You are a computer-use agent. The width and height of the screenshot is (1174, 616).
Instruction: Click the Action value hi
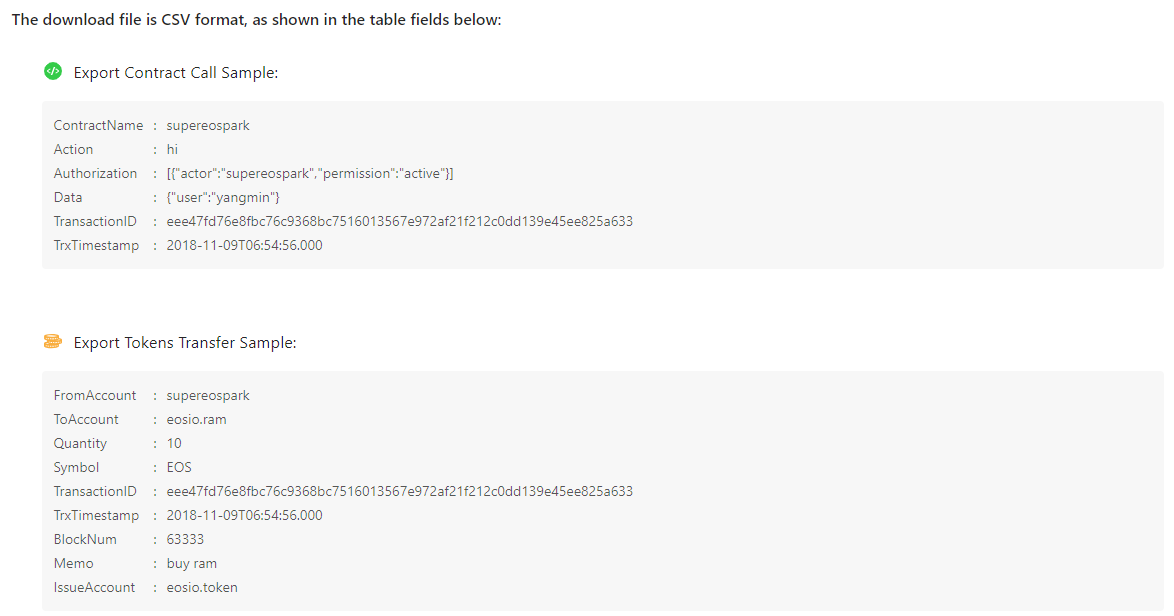(172, 150)
